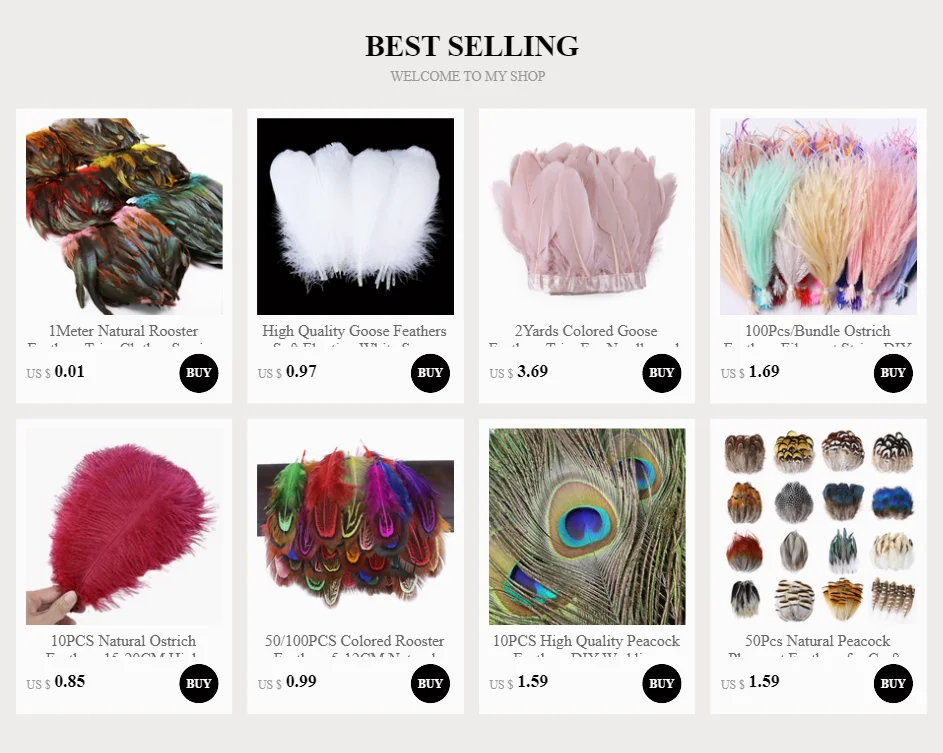Open the High Quality Goose Feathers link
The height and width of the screenshot is (753, 943).
[x=354, y=331]
